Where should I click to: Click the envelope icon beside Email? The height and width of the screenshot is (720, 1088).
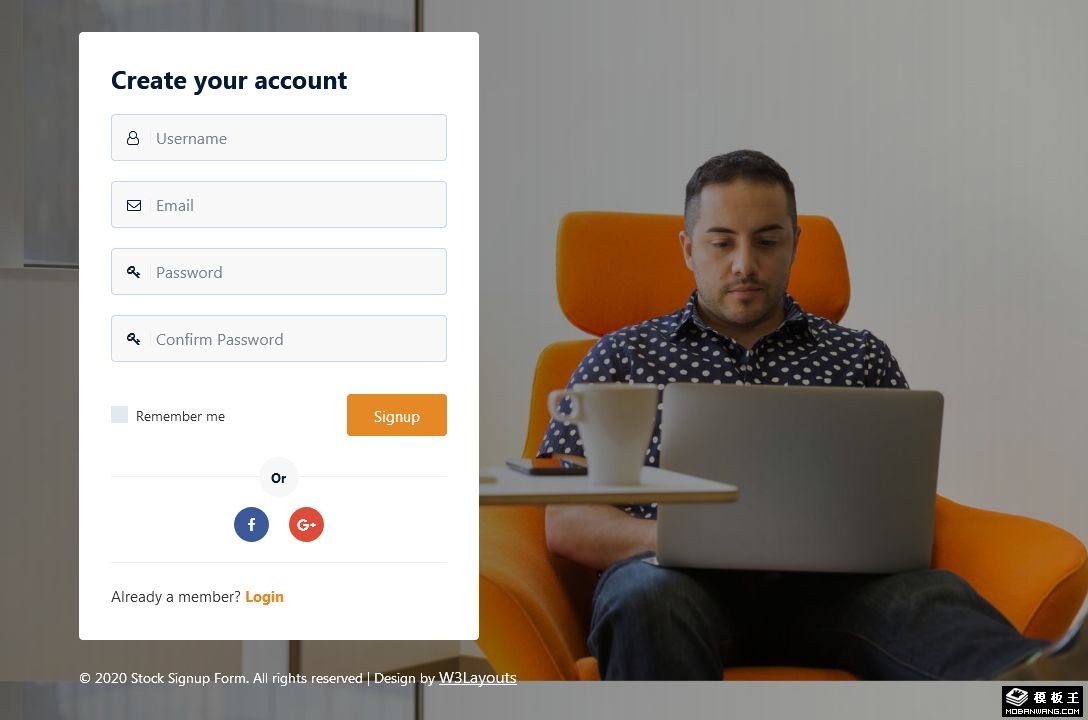(134, 205)
